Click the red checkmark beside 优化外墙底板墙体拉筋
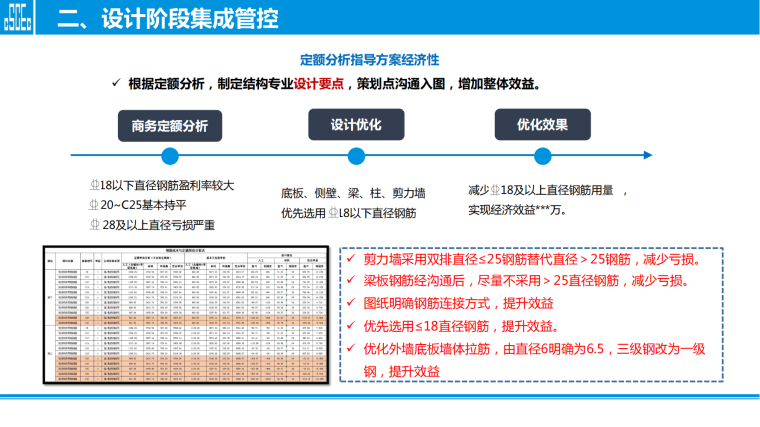Screen dimensions: 760x427 348,348
